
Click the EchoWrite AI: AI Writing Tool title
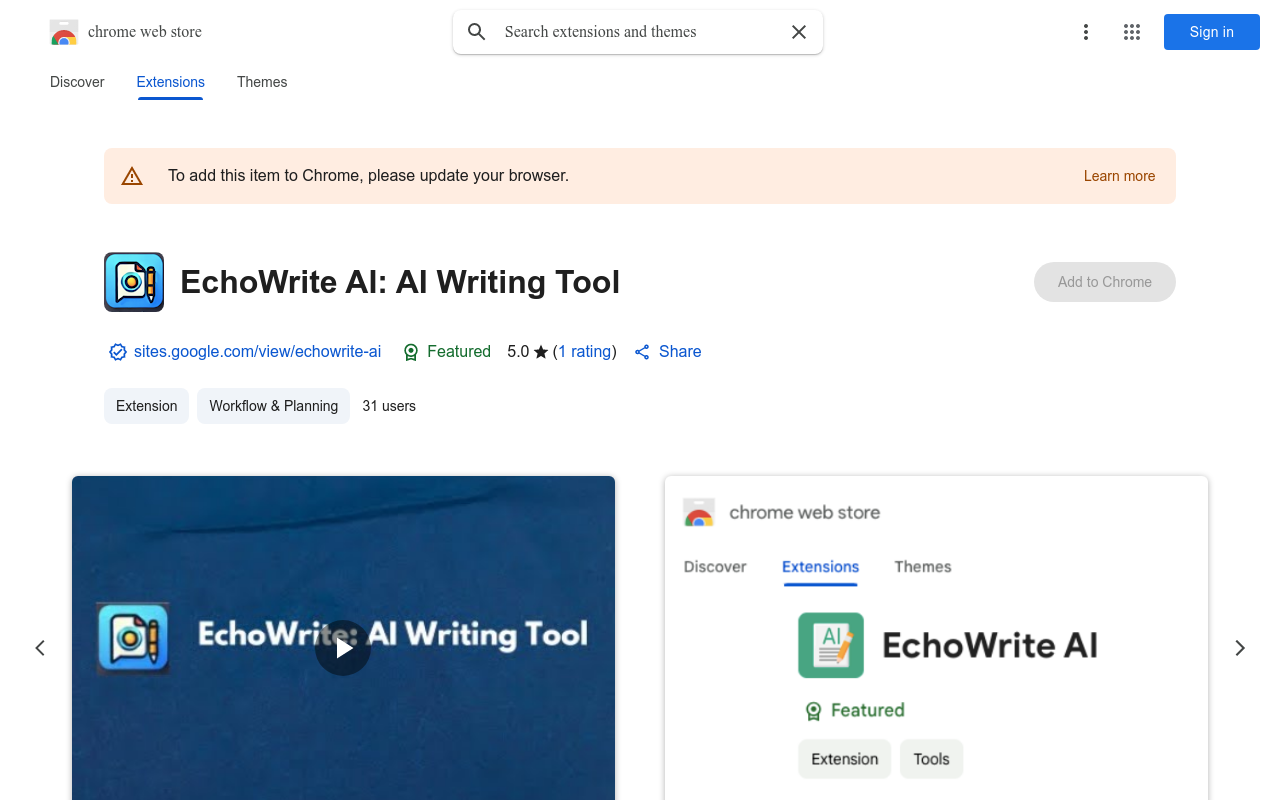click(400, 282)
